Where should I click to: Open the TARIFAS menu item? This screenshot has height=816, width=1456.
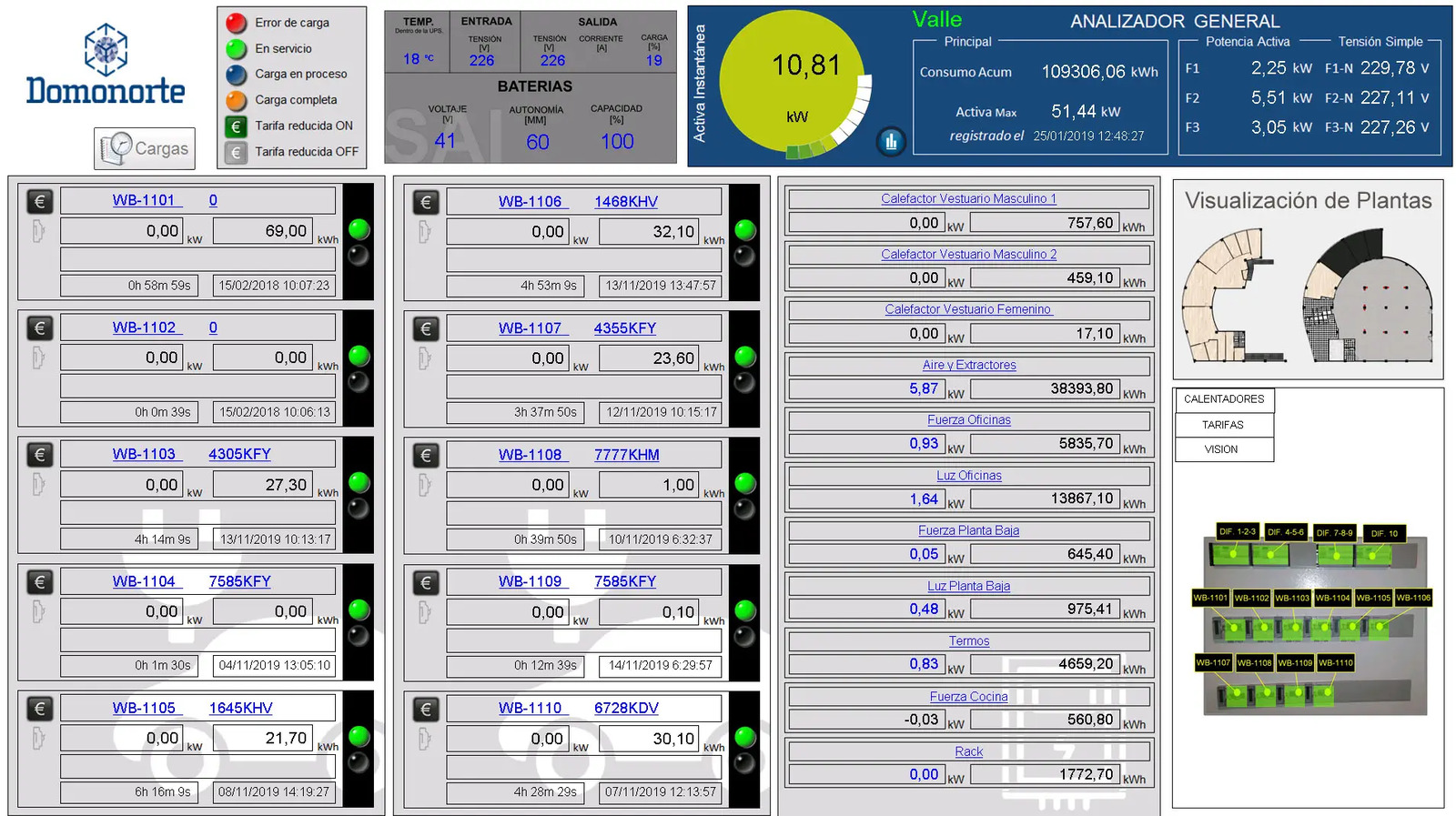pyautogui.click(x=1223, y=425)
